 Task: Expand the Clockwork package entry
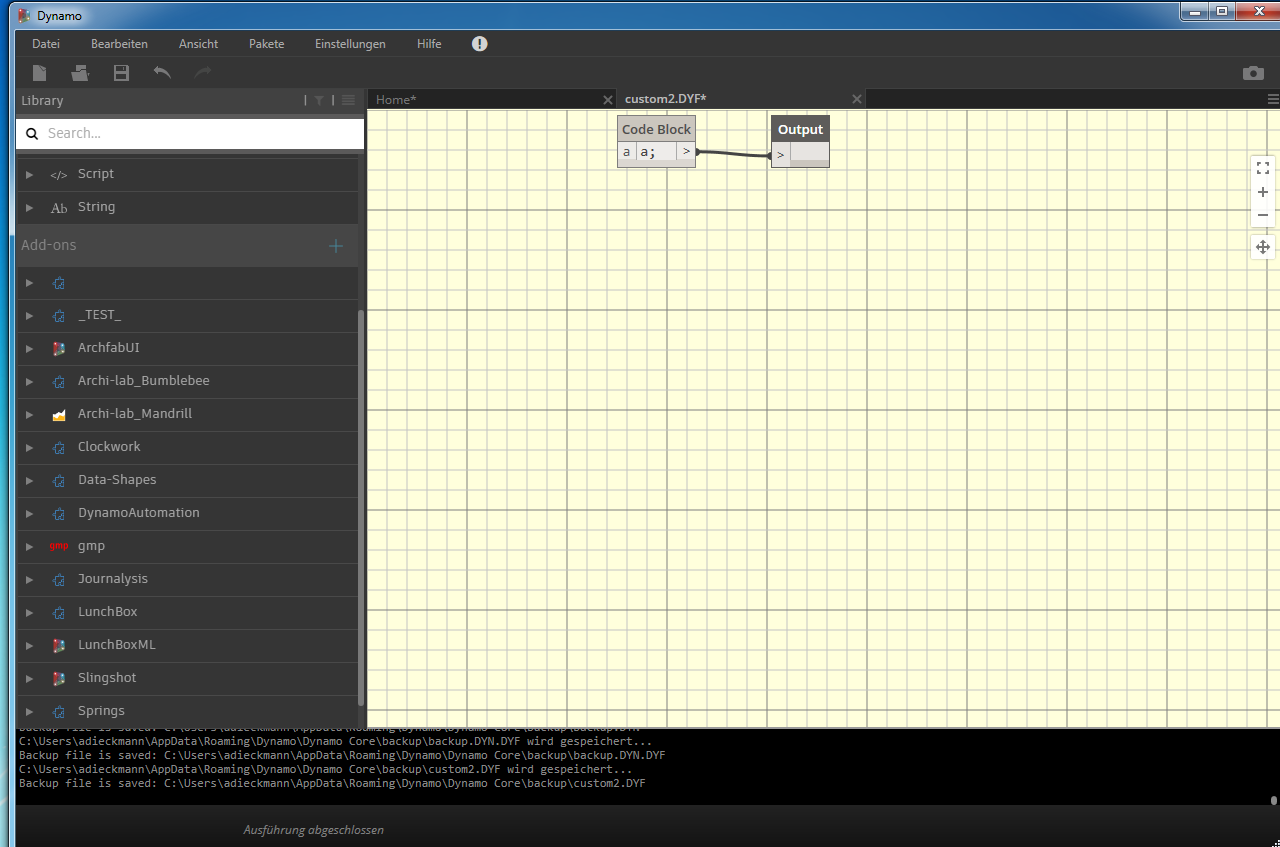tap(29, 447)
